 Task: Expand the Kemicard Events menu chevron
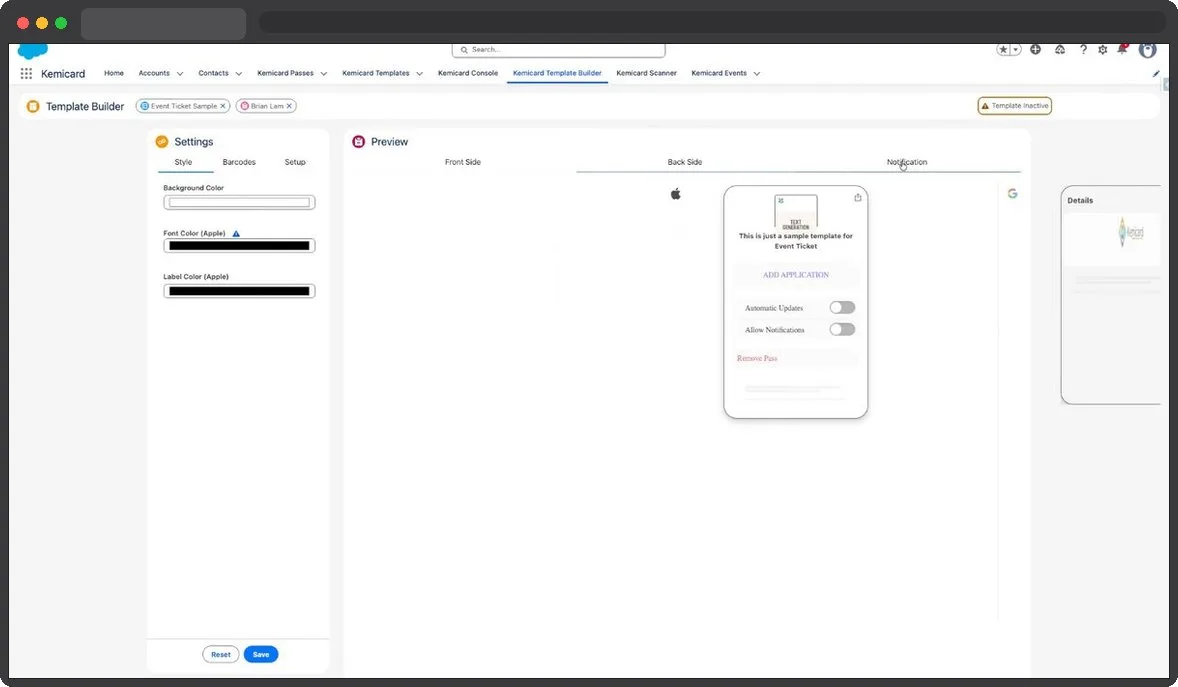point(757,74)
